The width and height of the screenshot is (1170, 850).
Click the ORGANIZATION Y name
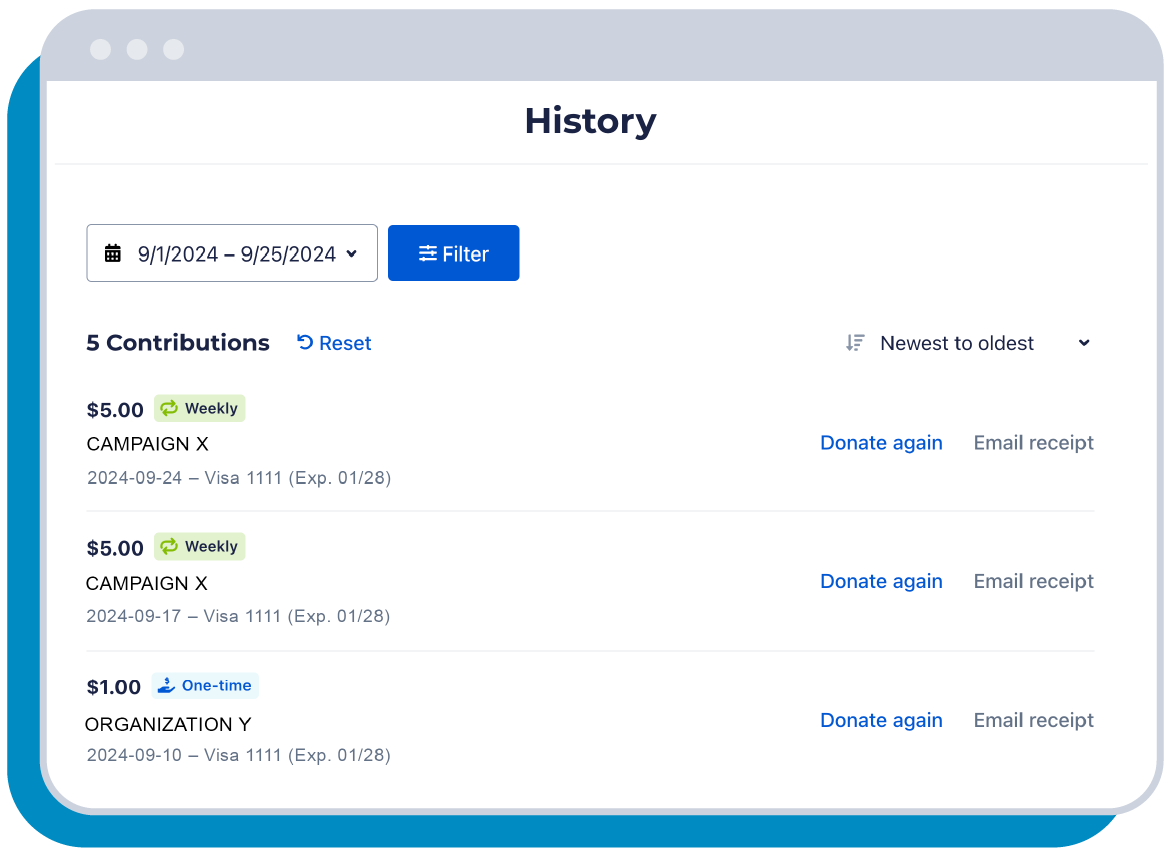coord(168,724)
